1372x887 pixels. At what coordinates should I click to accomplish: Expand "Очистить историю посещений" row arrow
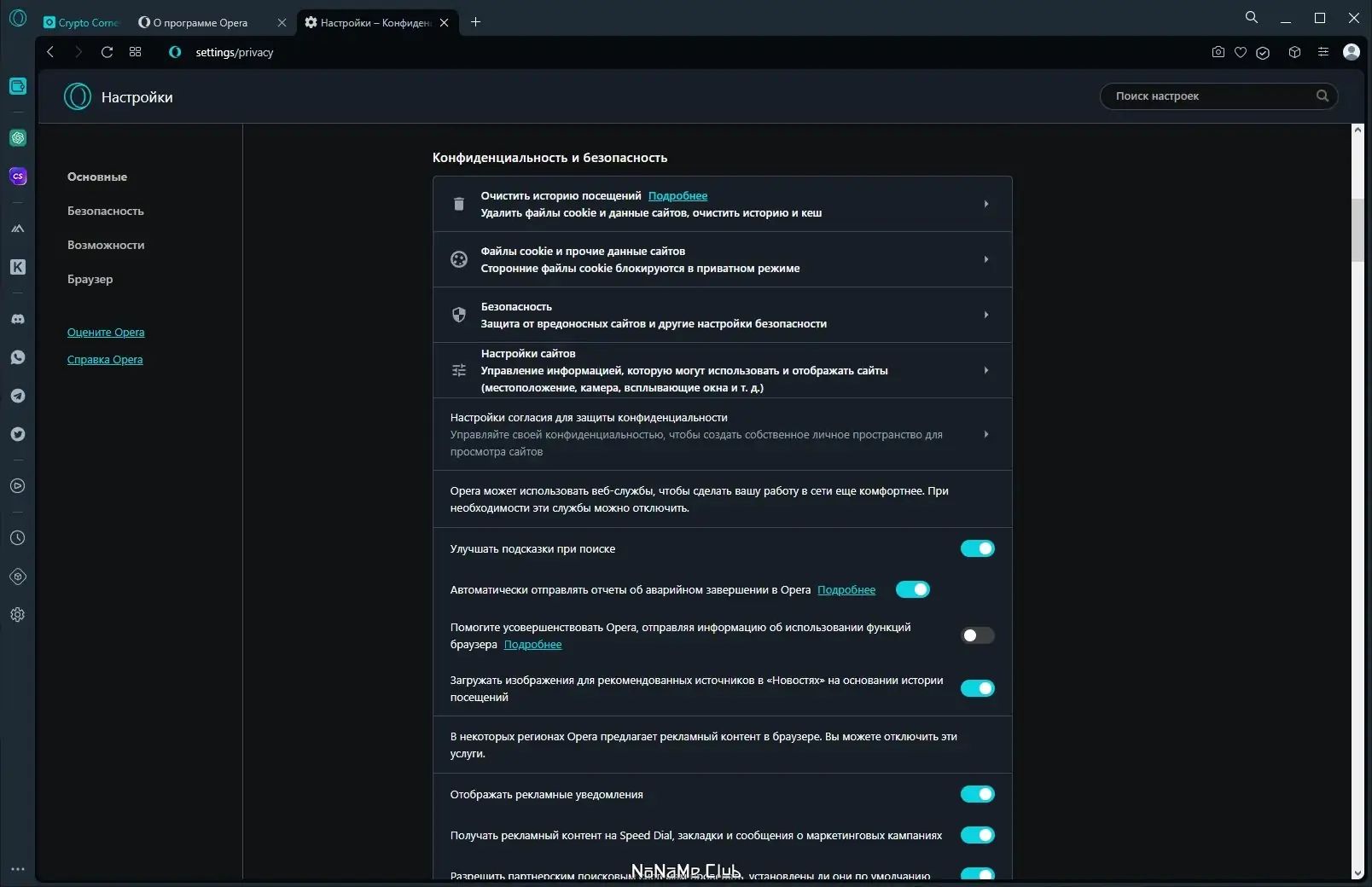coord(985,204)
